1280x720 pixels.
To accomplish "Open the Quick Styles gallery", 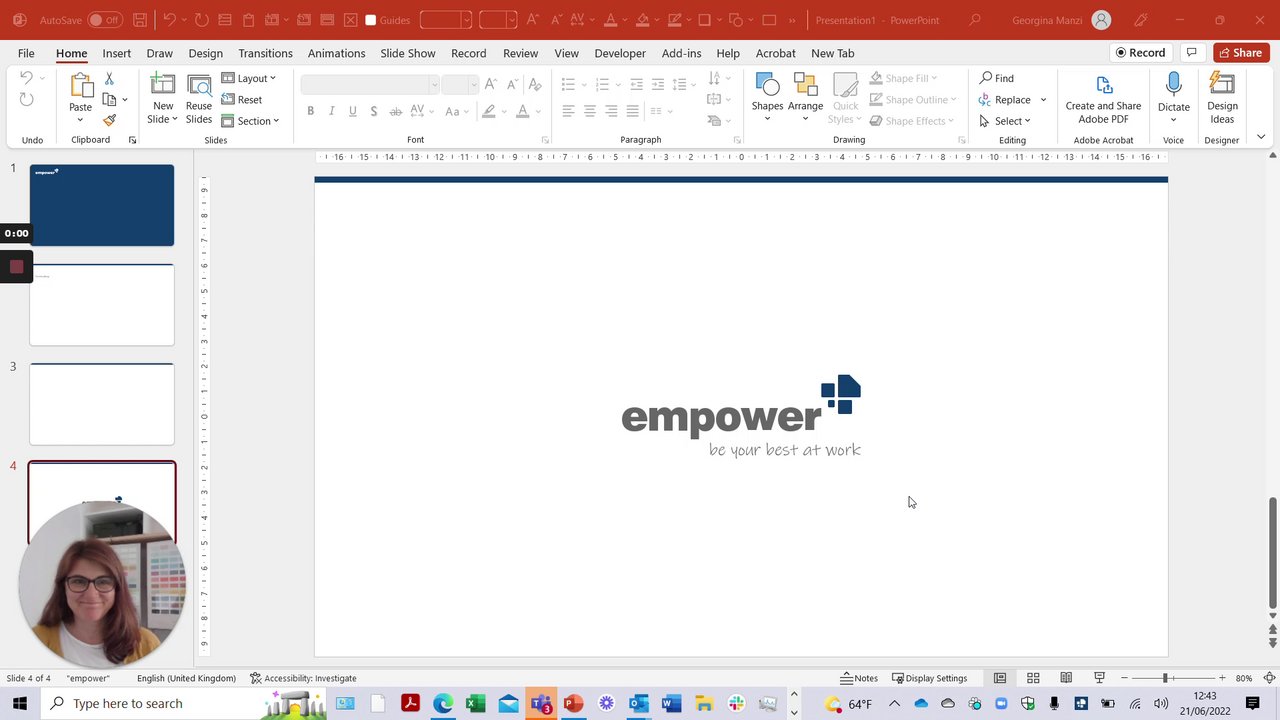I will click(x=845, y=99).
